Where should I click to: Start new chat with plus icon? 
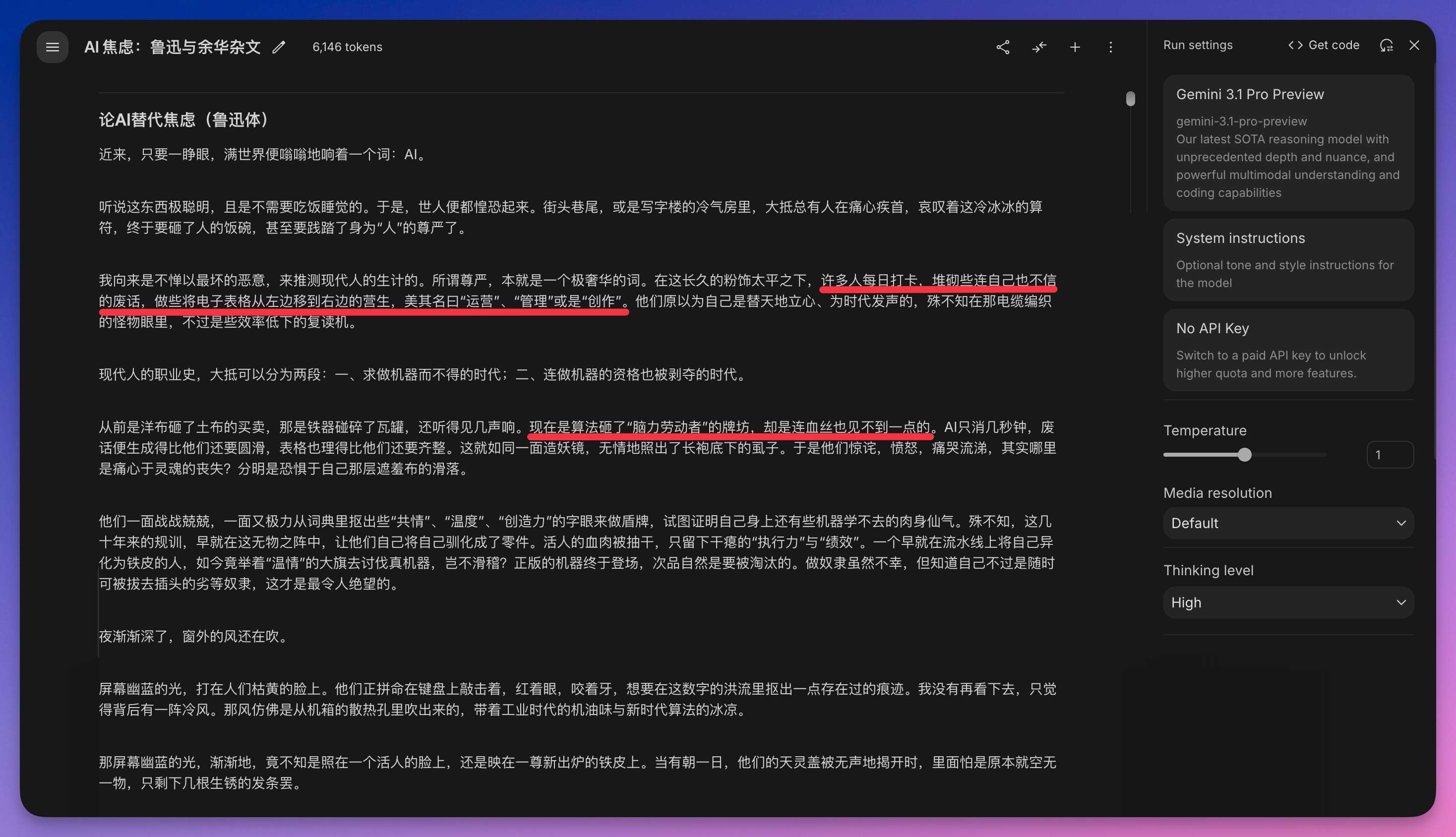1075,47
